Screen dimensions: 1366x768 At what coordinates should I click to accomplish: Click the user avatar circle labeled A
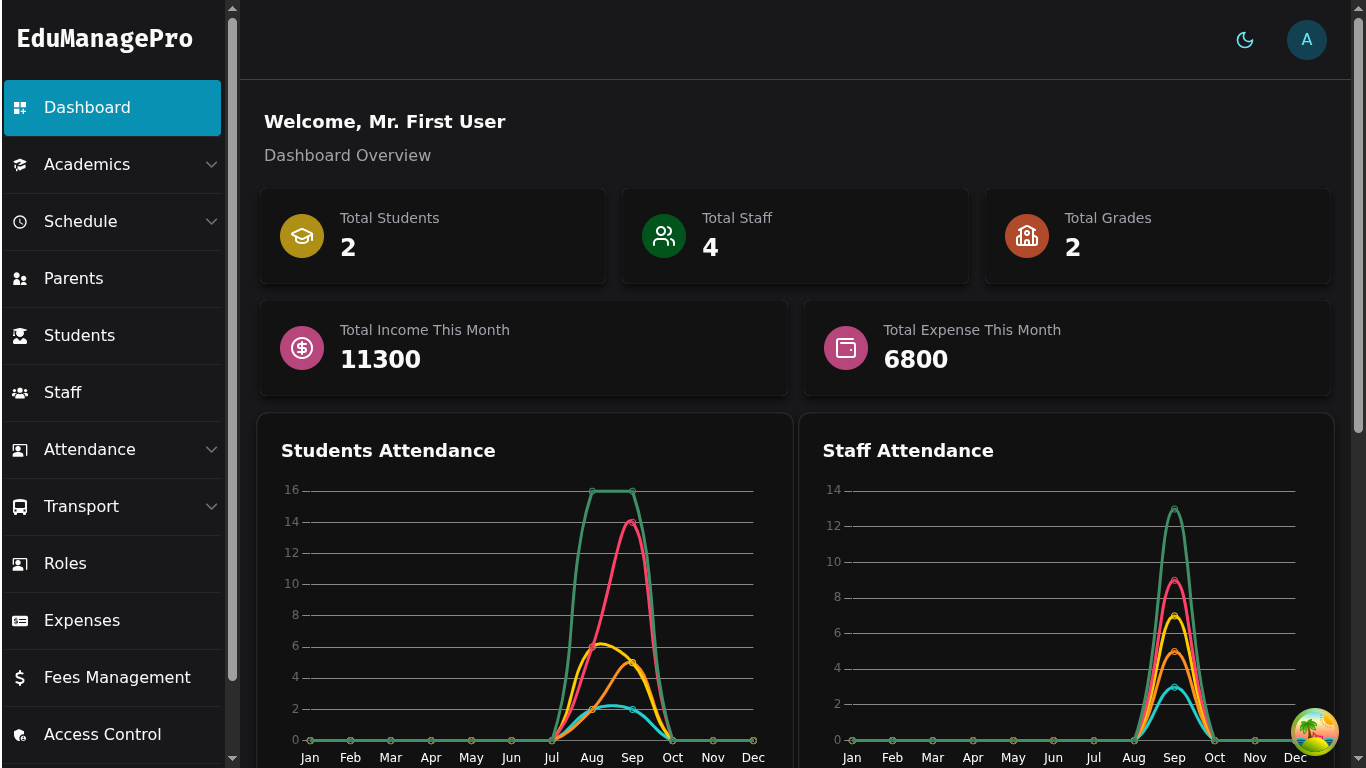(1307, 39)
